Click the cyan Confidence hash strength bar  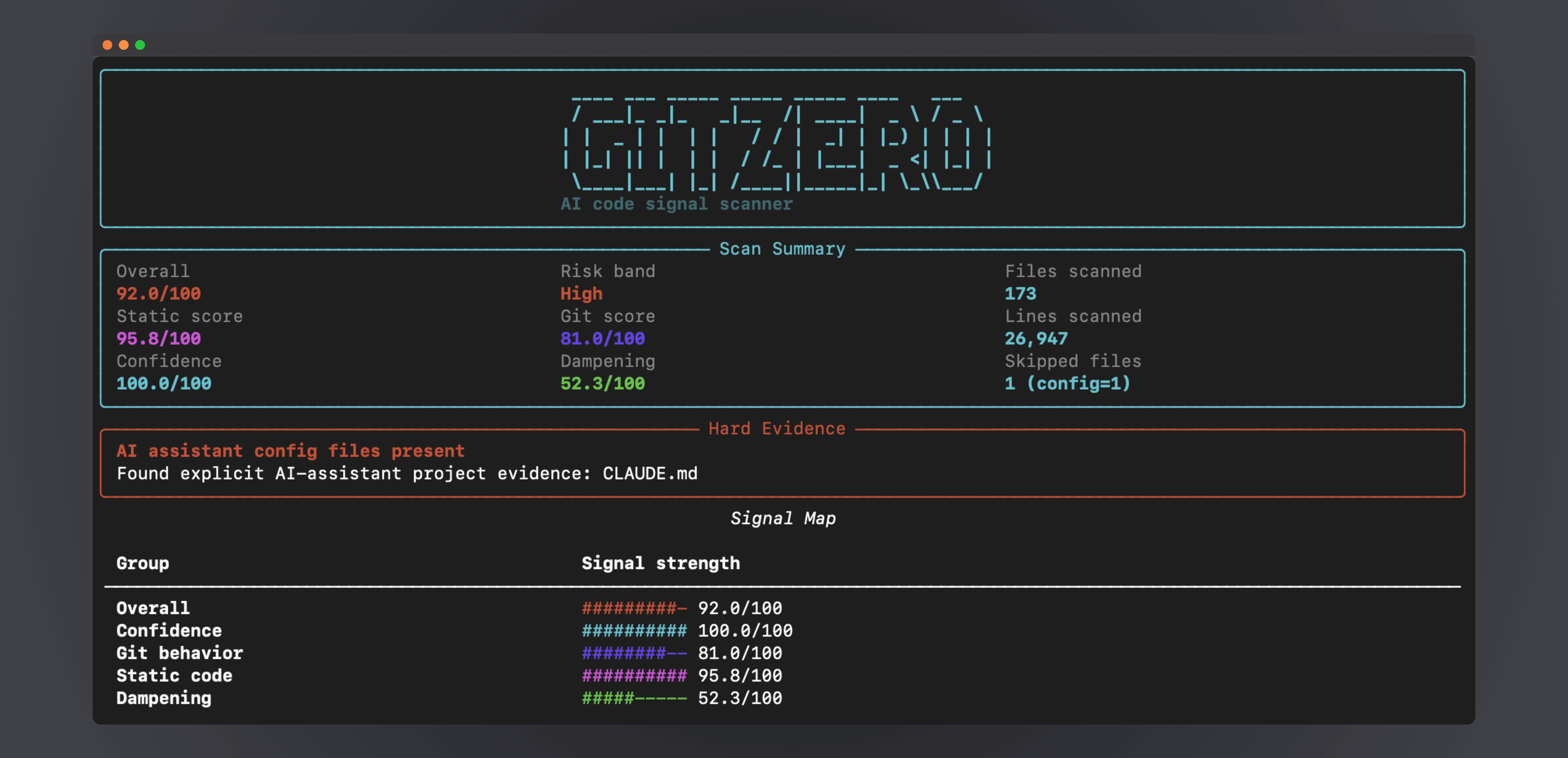coord(634,631)
